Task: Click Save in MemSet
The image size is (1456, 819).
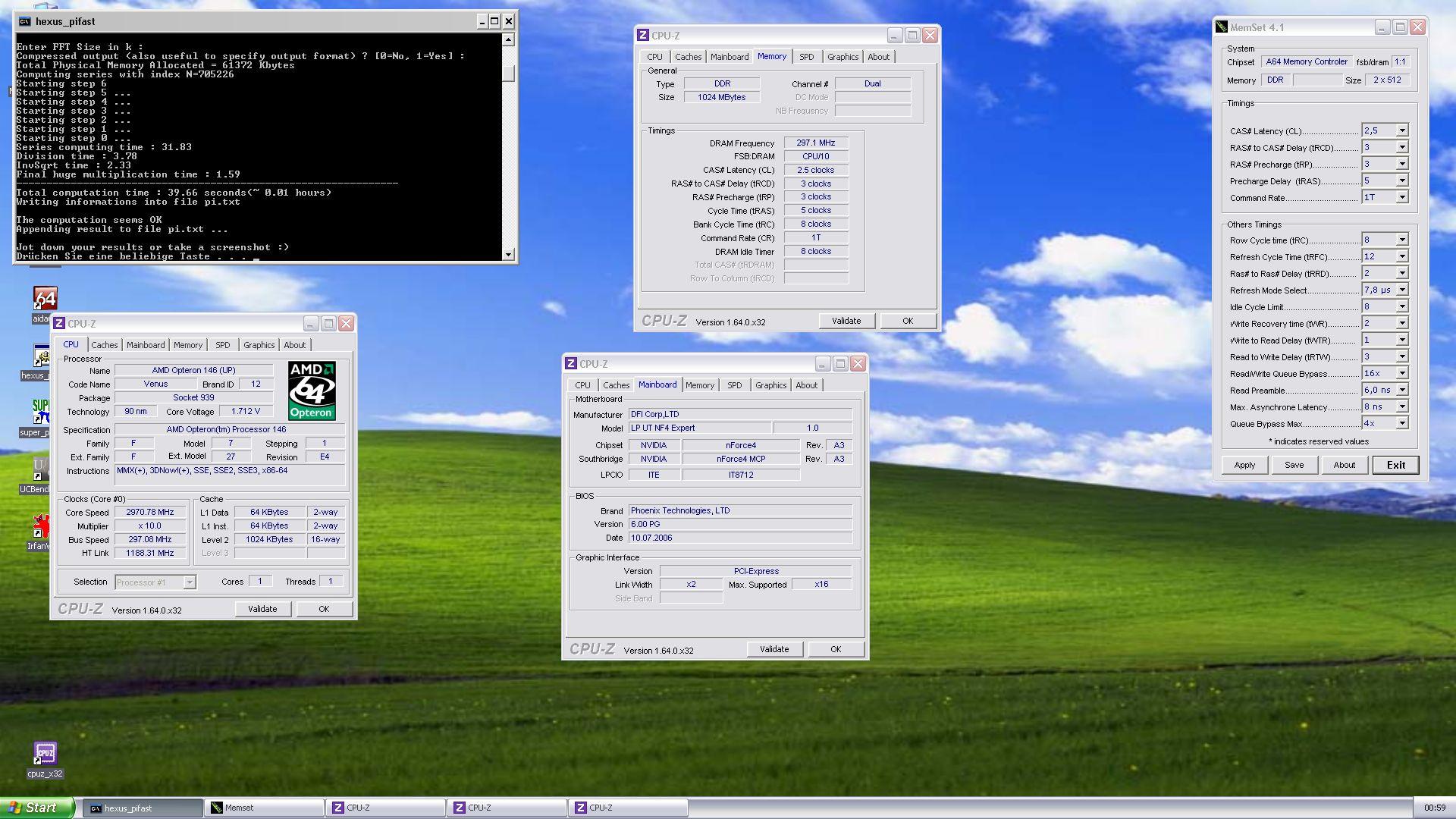Action: 1294,465
